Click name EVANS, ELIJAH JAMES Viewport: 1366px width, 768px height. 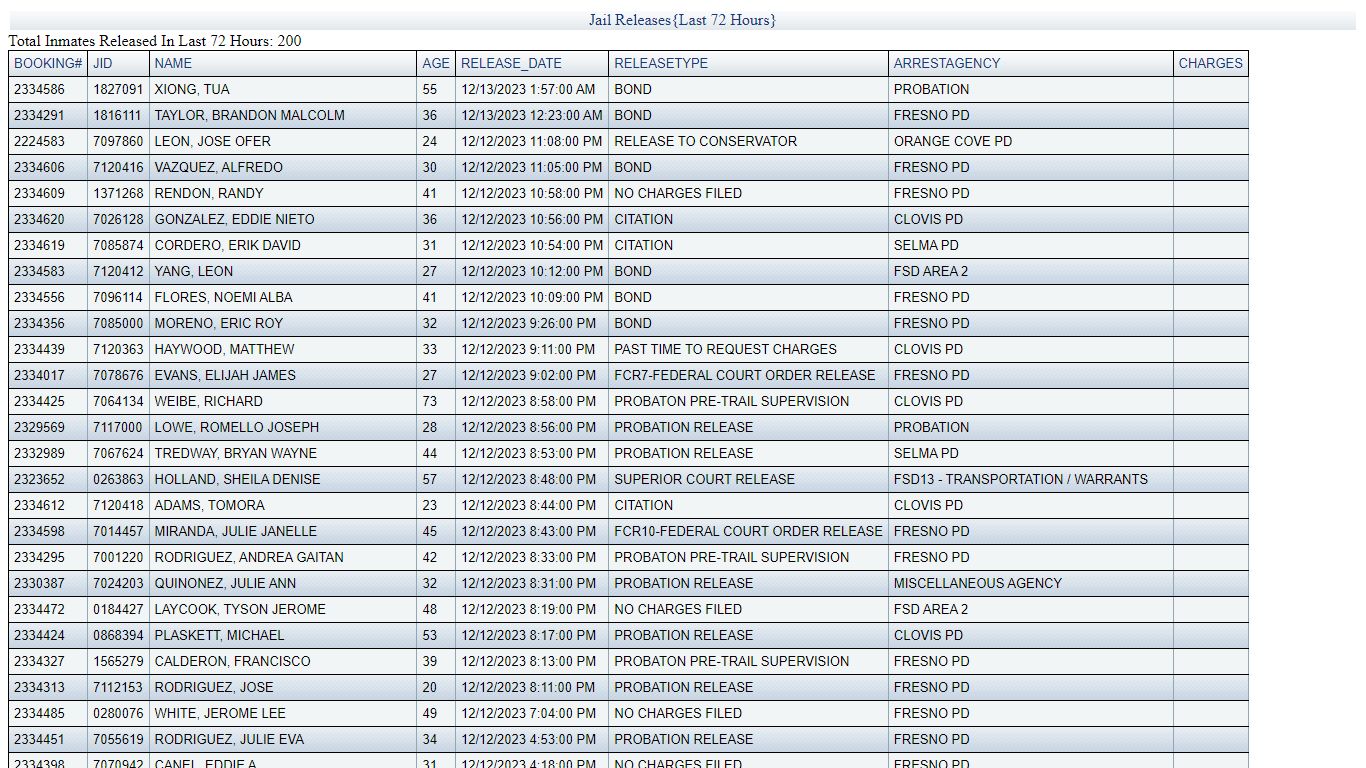pyautogui.click(x=225, y=375)
